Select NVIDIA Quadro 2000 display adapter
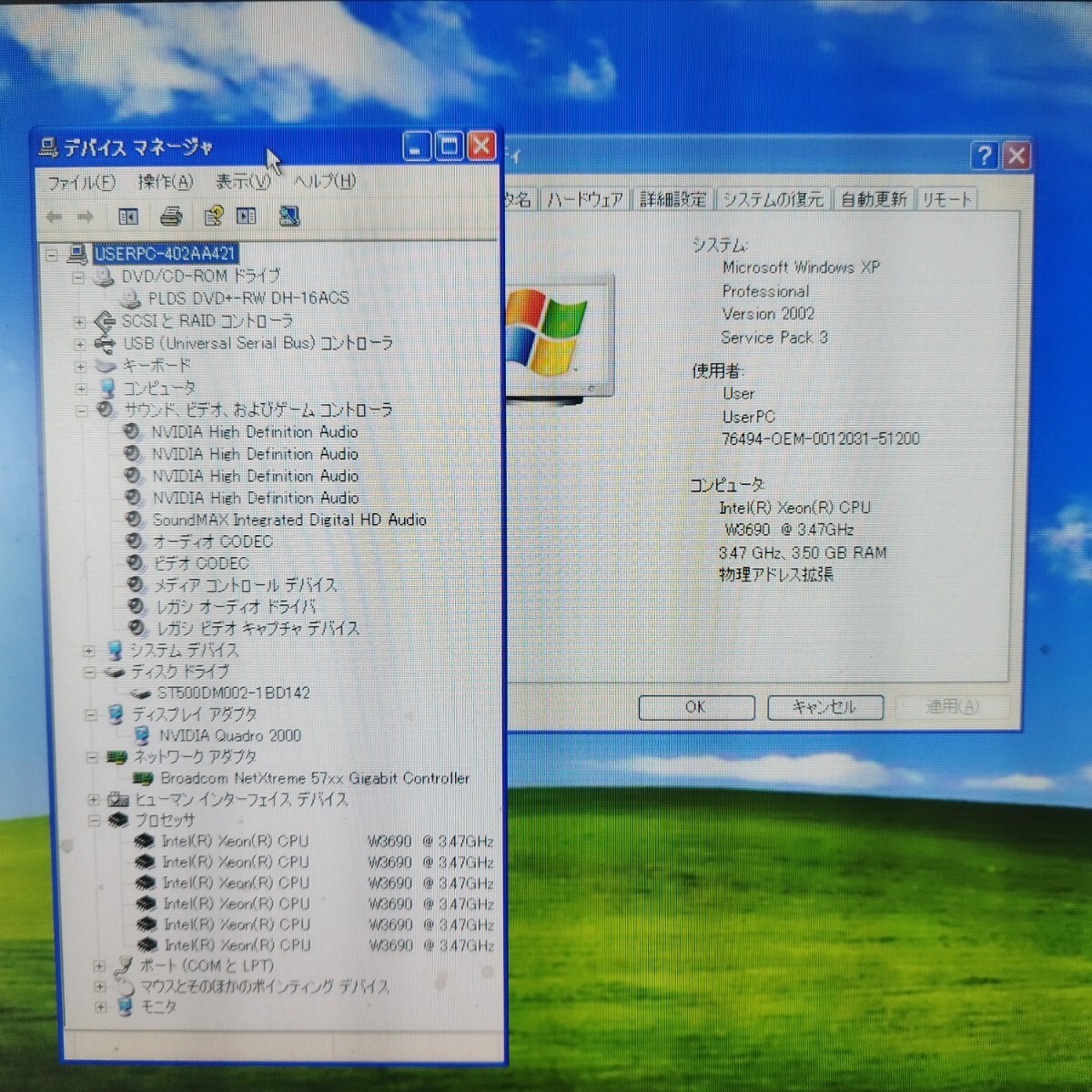Viewport: 1092px width, 1092px height. point(230,735)
